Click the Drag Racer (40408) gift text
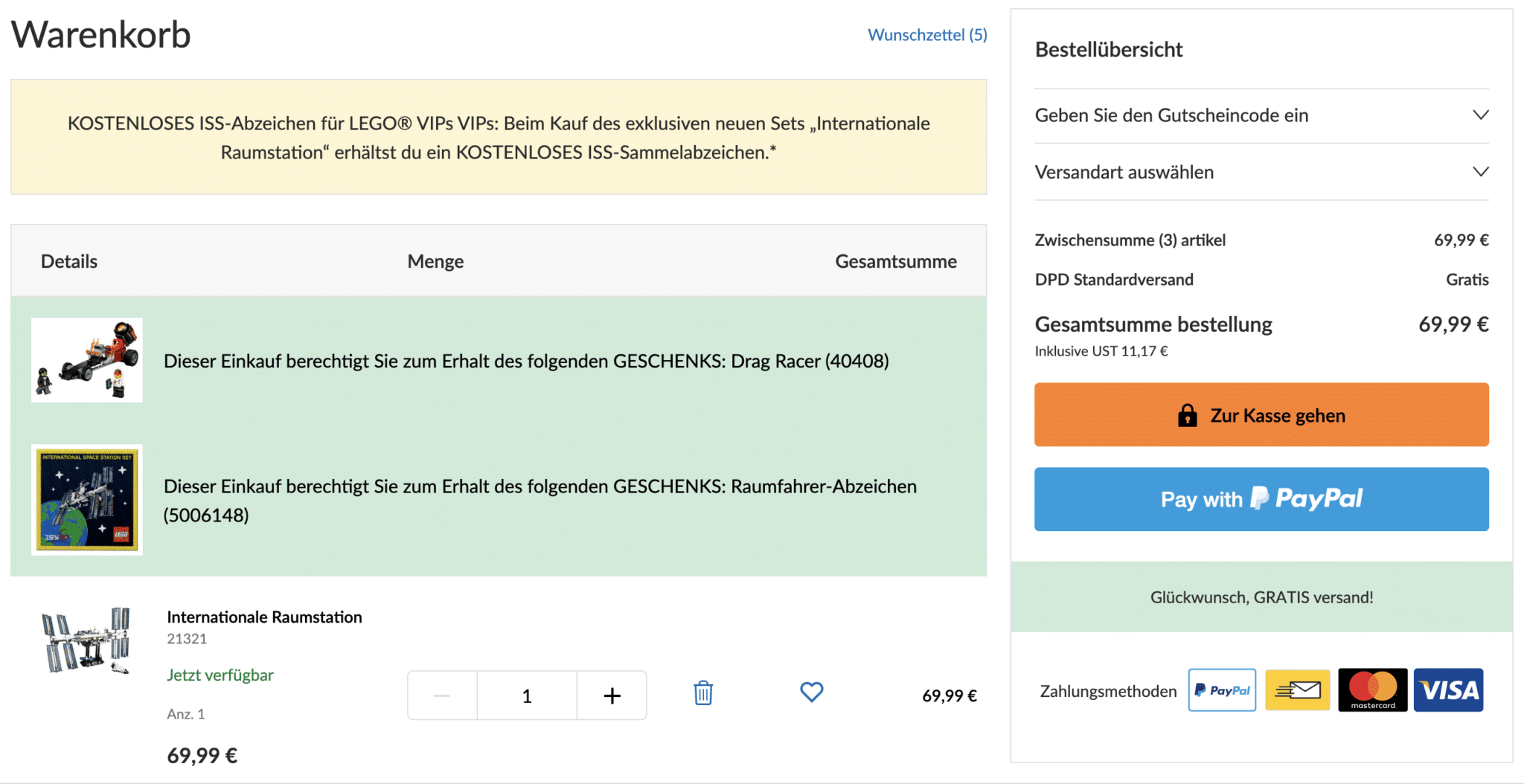This screenshot has height=784, width=1524. tap(526, 361)
